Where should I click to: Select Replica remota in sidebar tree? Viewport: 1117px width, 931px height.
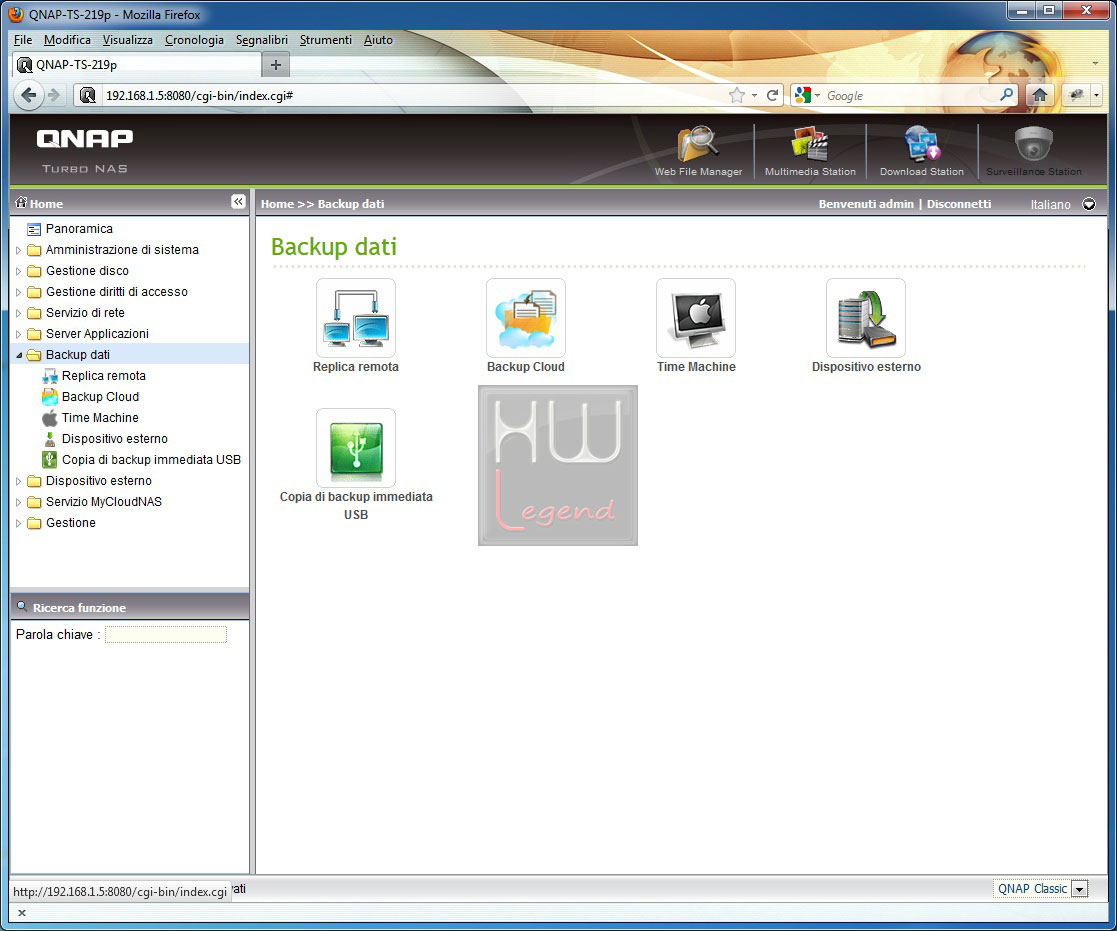pyautogui.click(x=103, y=375)
